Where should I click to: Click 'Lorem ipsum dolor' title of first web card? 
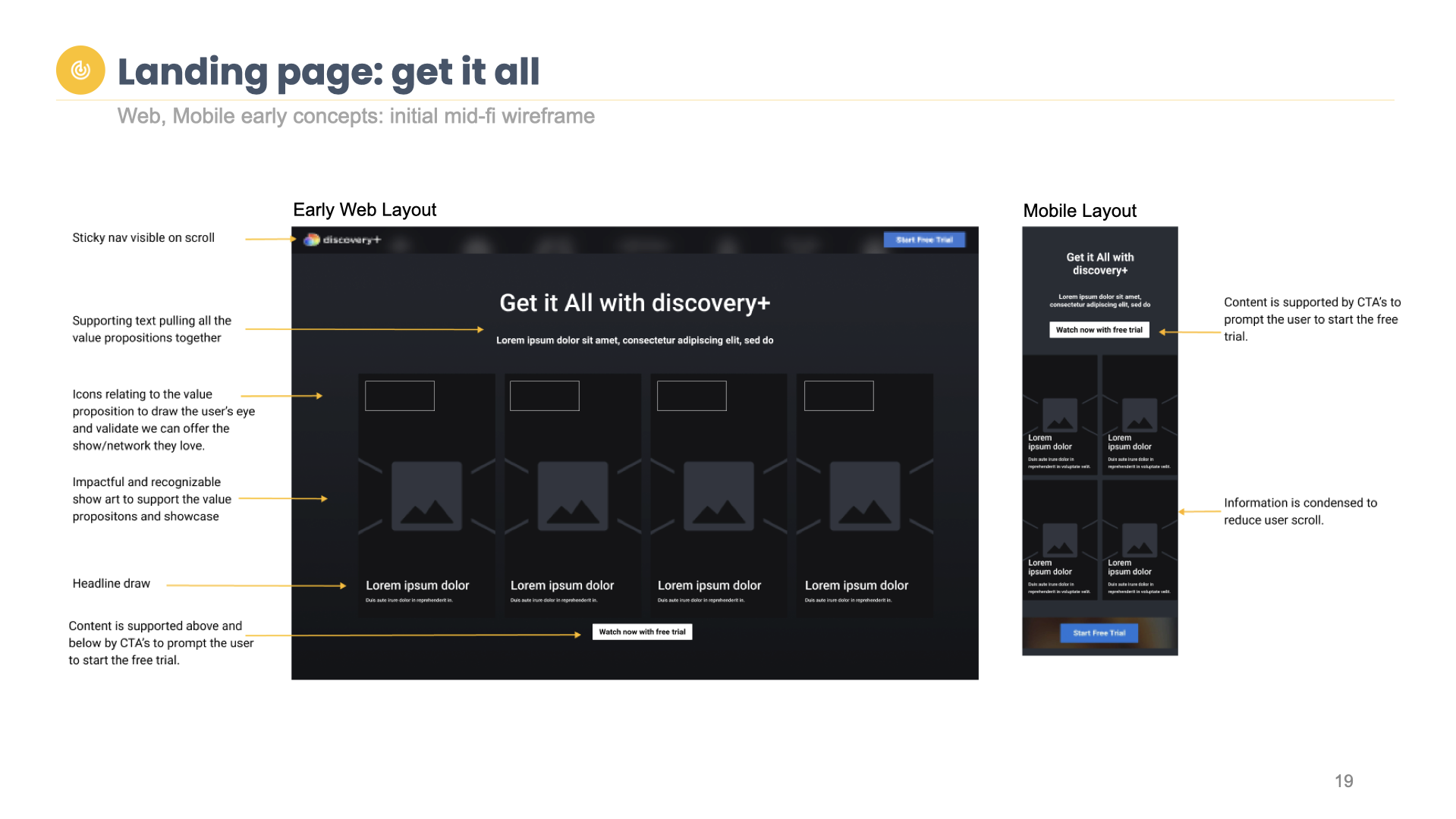[x=417, y=585]
